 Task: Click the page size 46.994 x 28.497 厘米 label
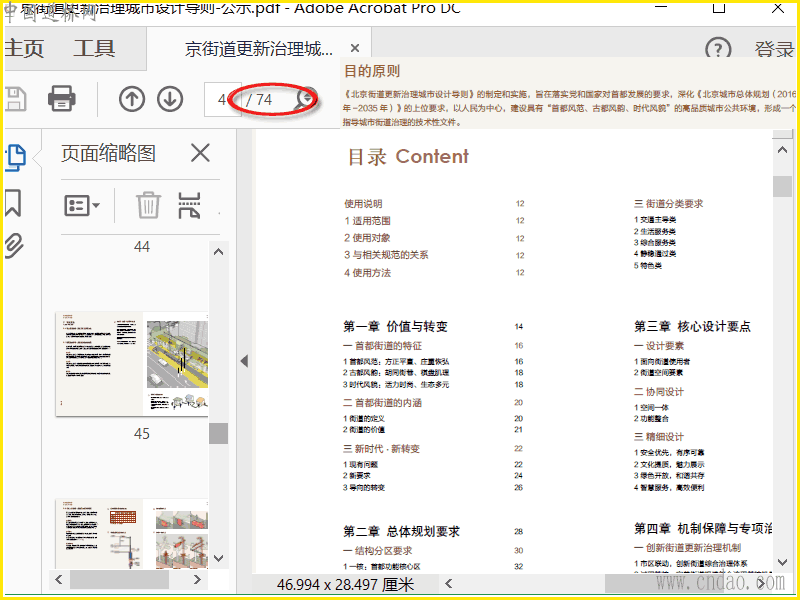tap(345, 584)
